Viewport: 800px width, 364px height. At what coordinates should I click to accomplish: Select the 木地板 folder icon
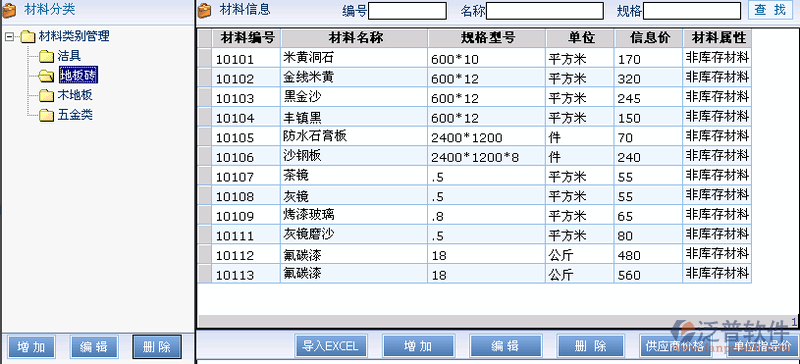[46, 95]
